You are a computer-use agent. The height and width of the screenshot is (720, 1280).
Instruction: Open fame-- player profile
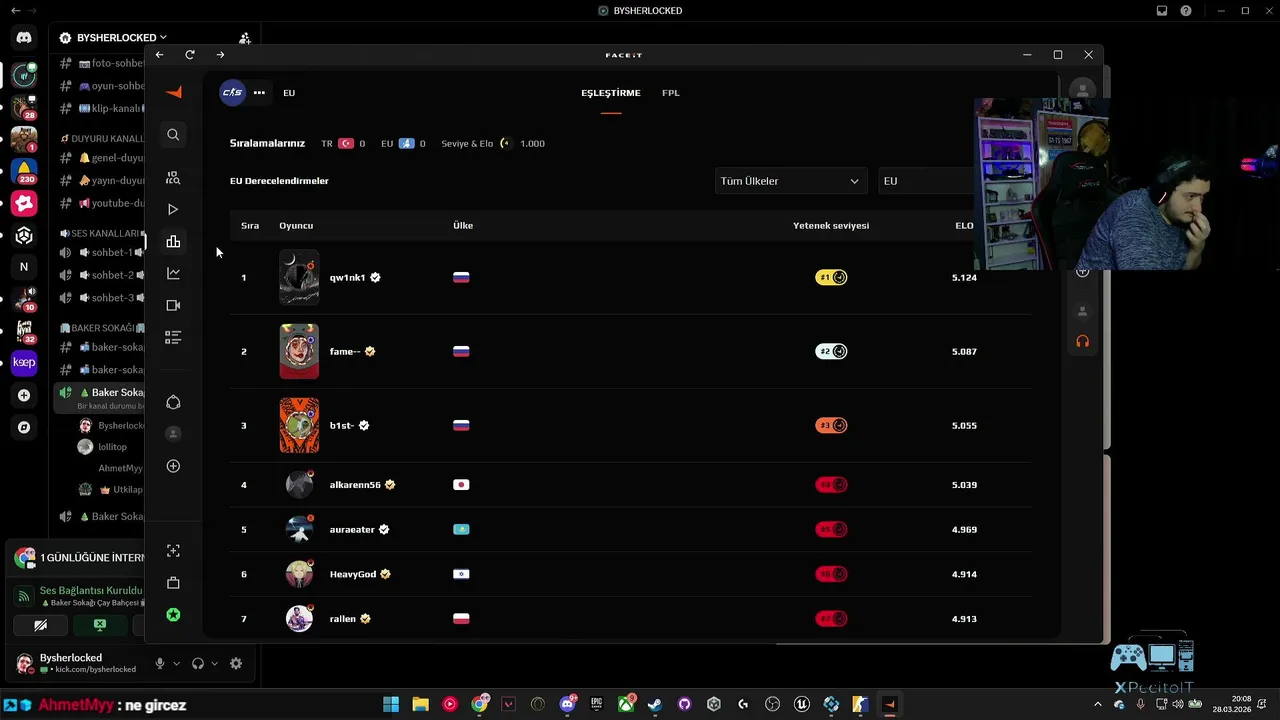pos(345,351)
